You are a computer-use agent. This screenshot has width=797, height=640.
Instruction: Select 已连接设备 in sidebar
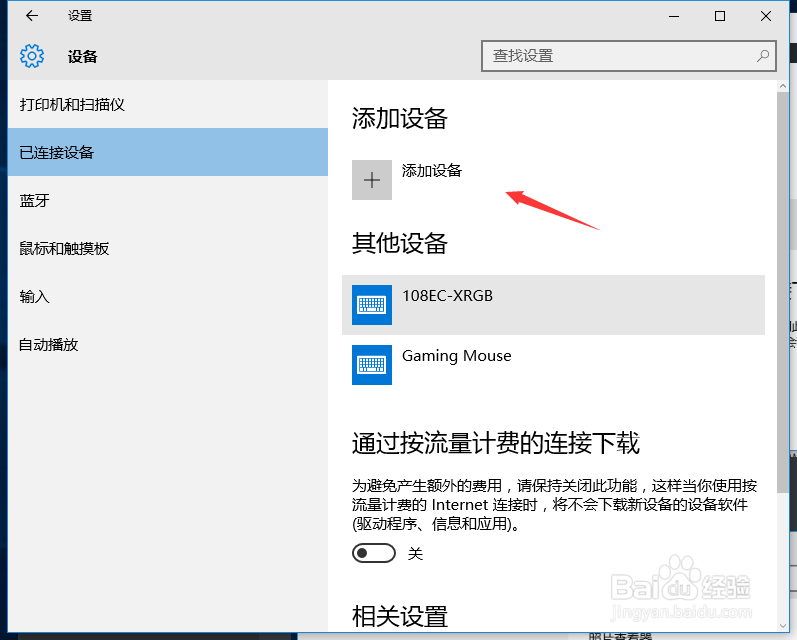pyautogui.click(x=168, y=152)
